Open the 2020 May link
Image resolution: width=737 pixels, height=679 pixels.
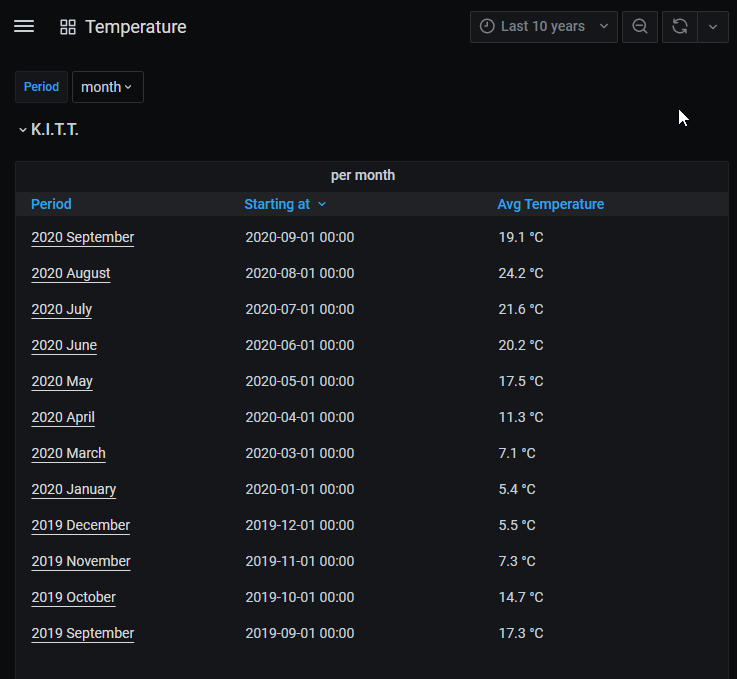(62, 381)
